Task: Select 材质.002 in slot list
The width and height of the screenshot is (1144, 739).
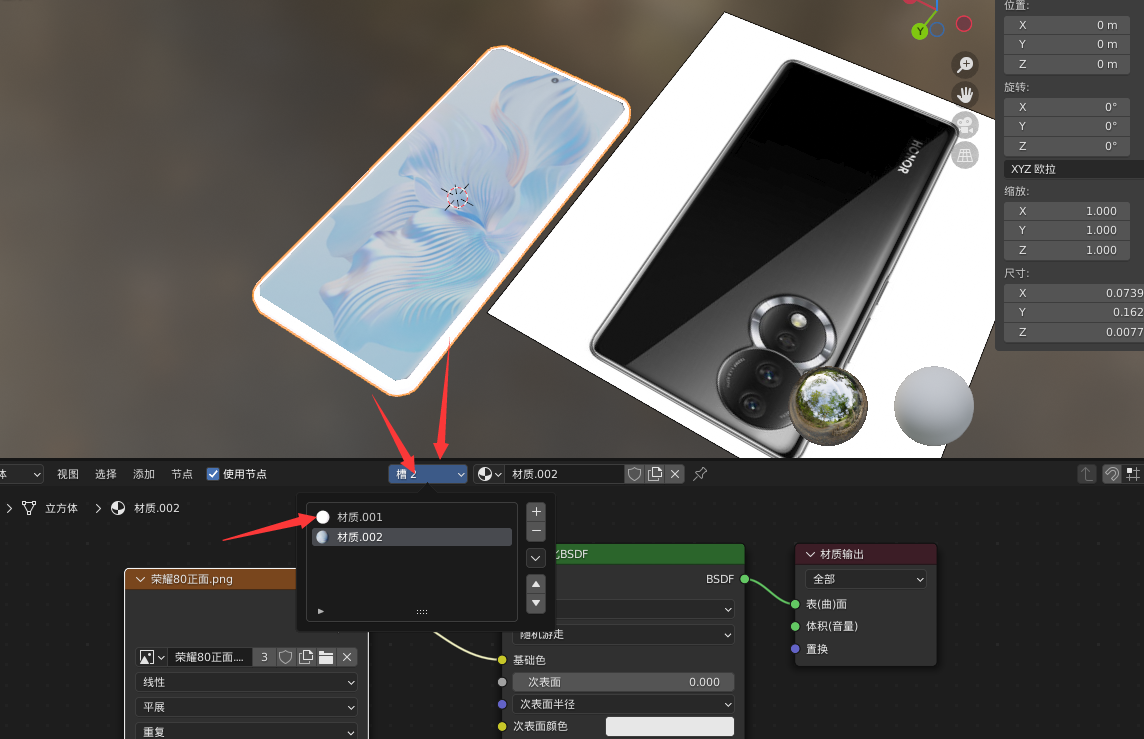Action: click(x=412, y=537)
